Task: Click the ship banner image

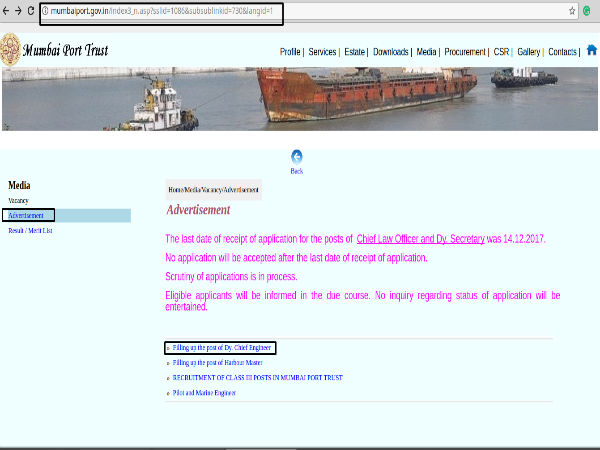Action: coord(300,99)
